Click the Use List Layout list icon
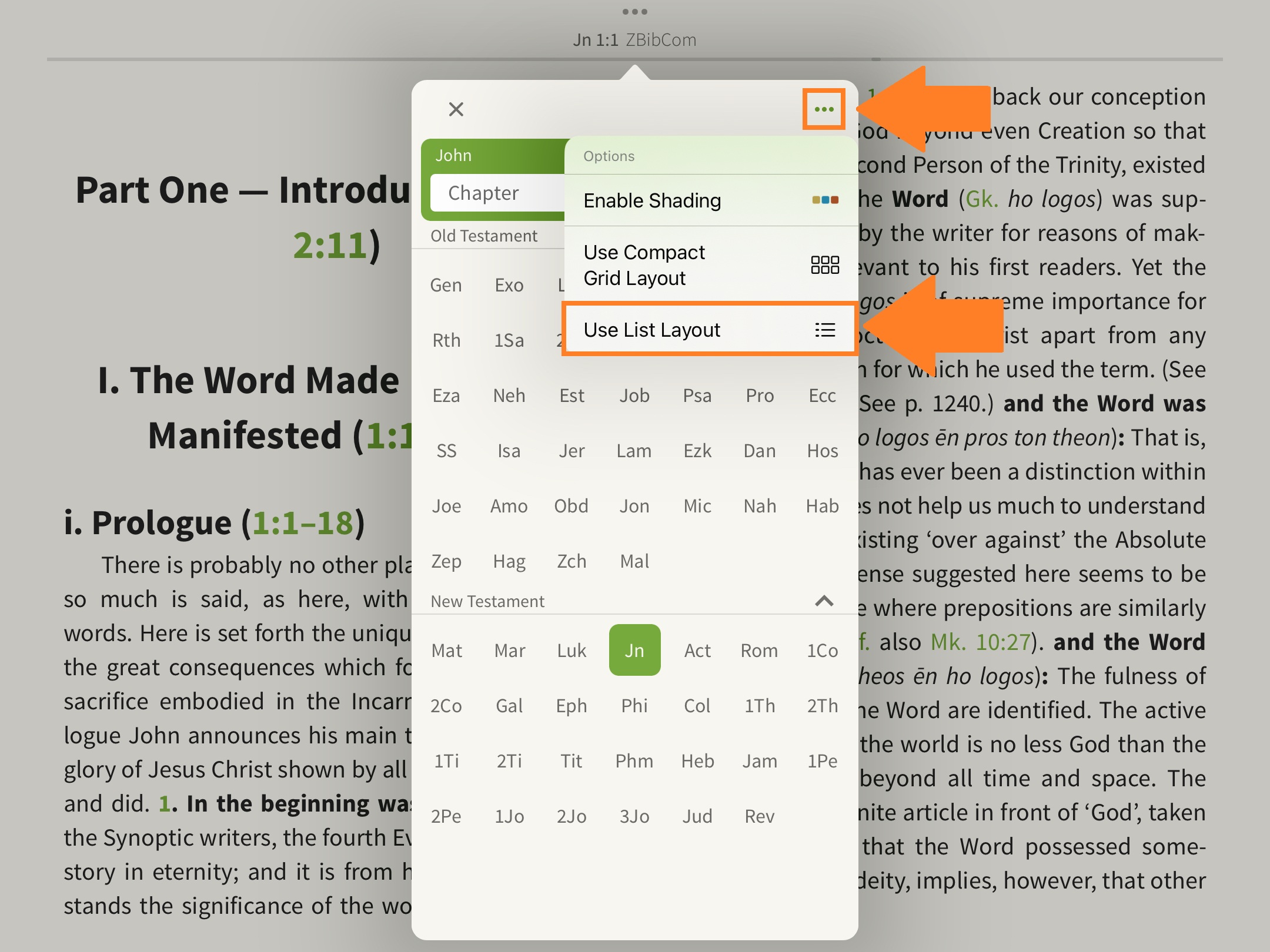 coord(825,330)
